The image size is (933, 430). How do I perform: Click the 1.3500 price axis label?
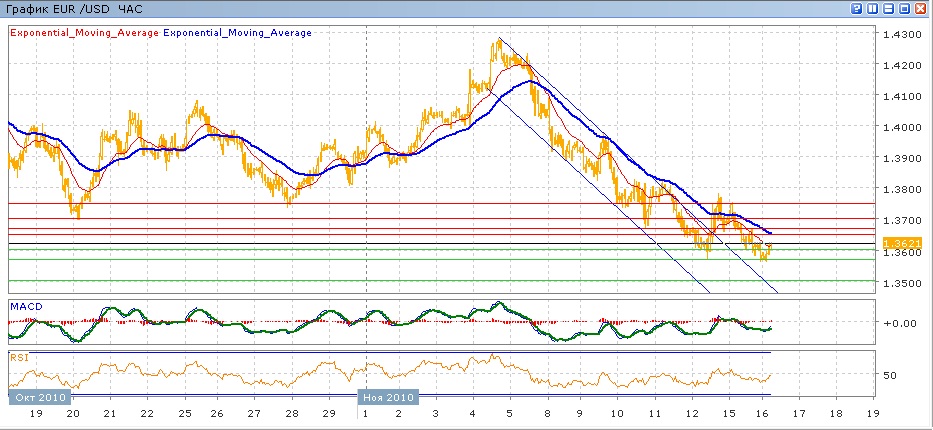tap(902, 283)
